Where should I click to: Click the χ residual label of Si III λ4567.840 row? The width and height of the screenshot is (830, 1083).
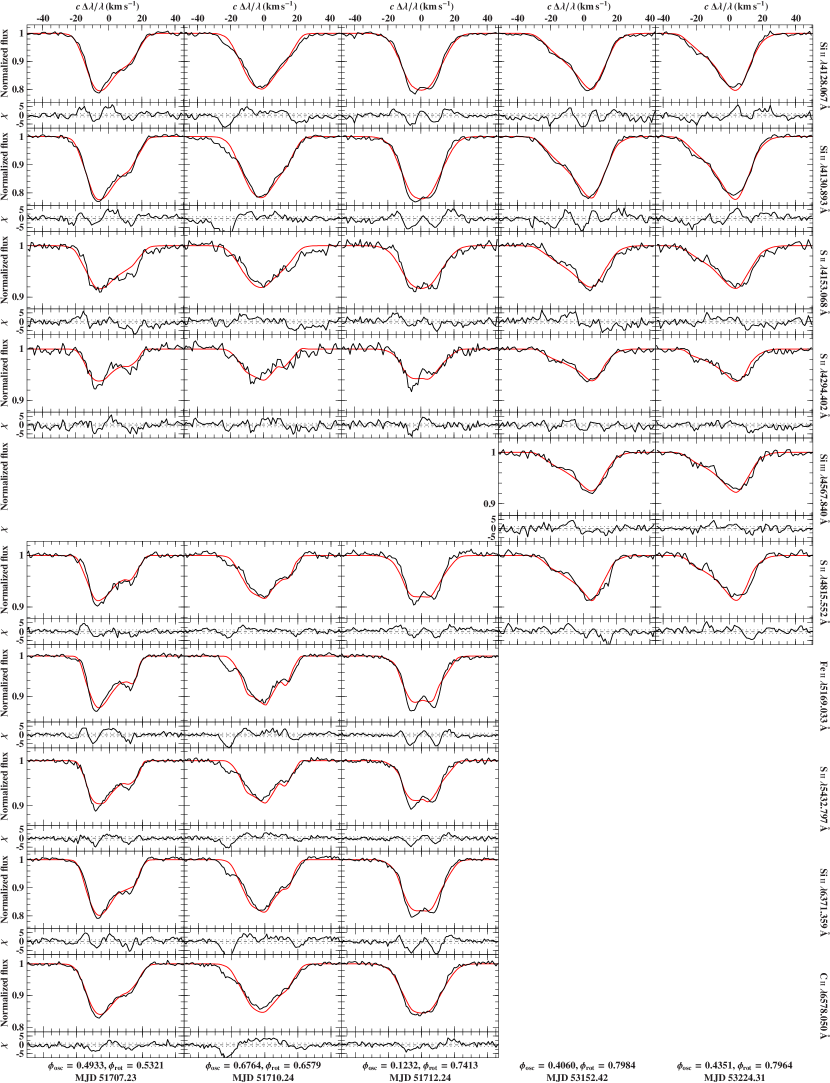click(5, 529)
